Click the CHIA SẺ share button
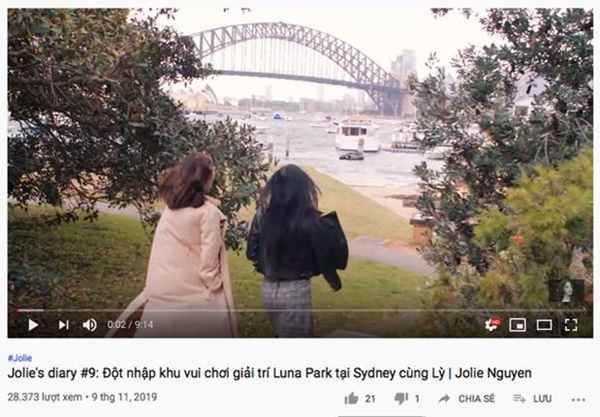The height and width of the screenshot is (417, 600). [x=476, y=399]
